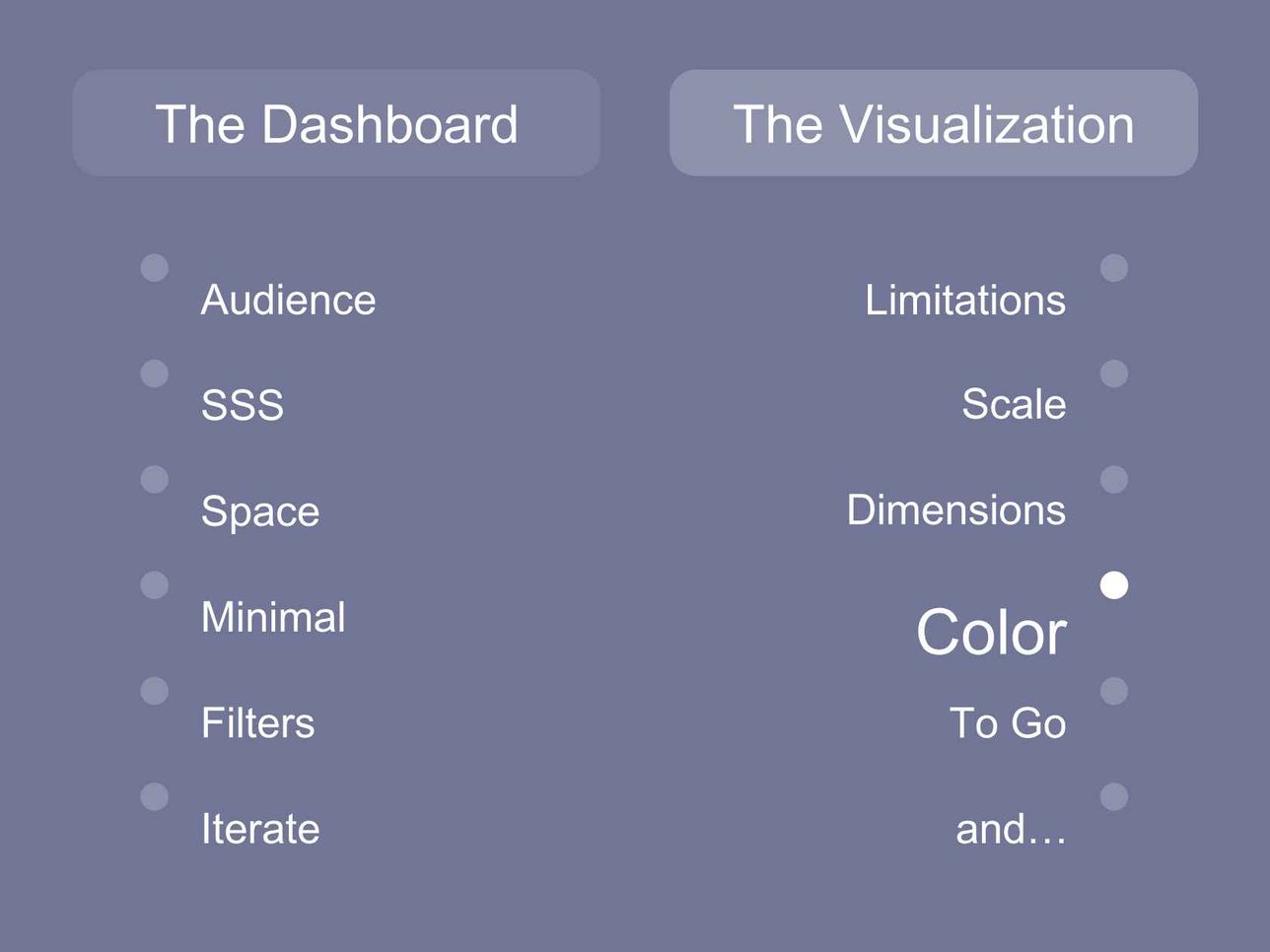Viewport: 1270px width, 952px height.
Task: Go to the Limitations item
Action: click(x=965, y=300)
